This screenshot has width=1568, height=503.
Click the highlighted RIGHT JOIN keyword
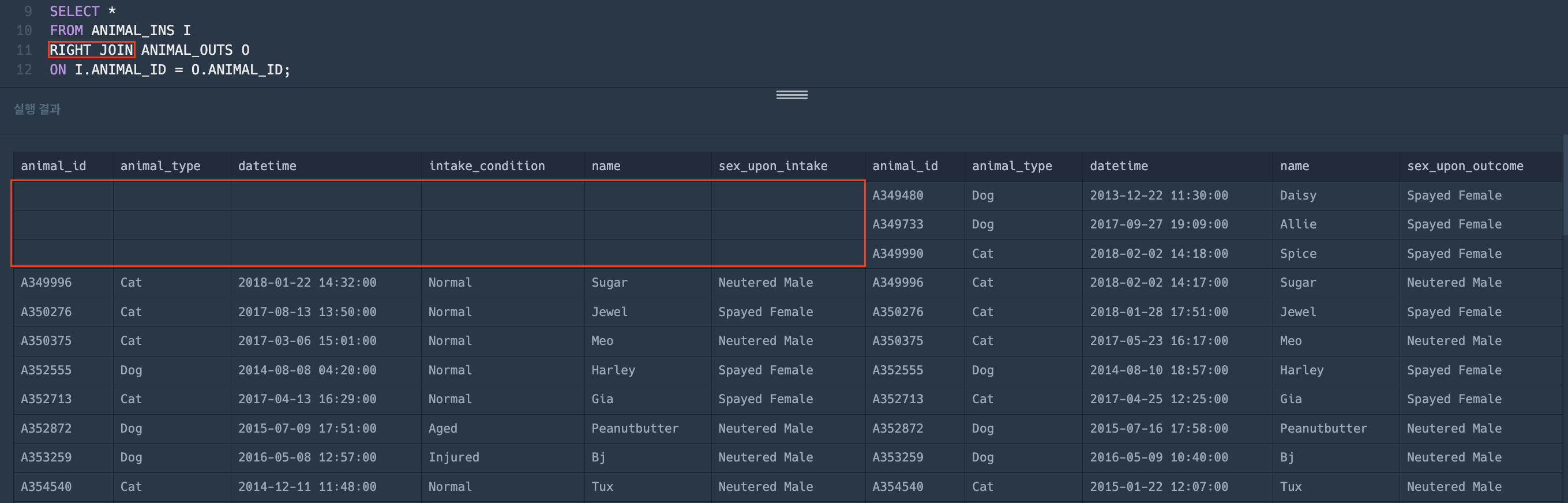click(91, 50)
